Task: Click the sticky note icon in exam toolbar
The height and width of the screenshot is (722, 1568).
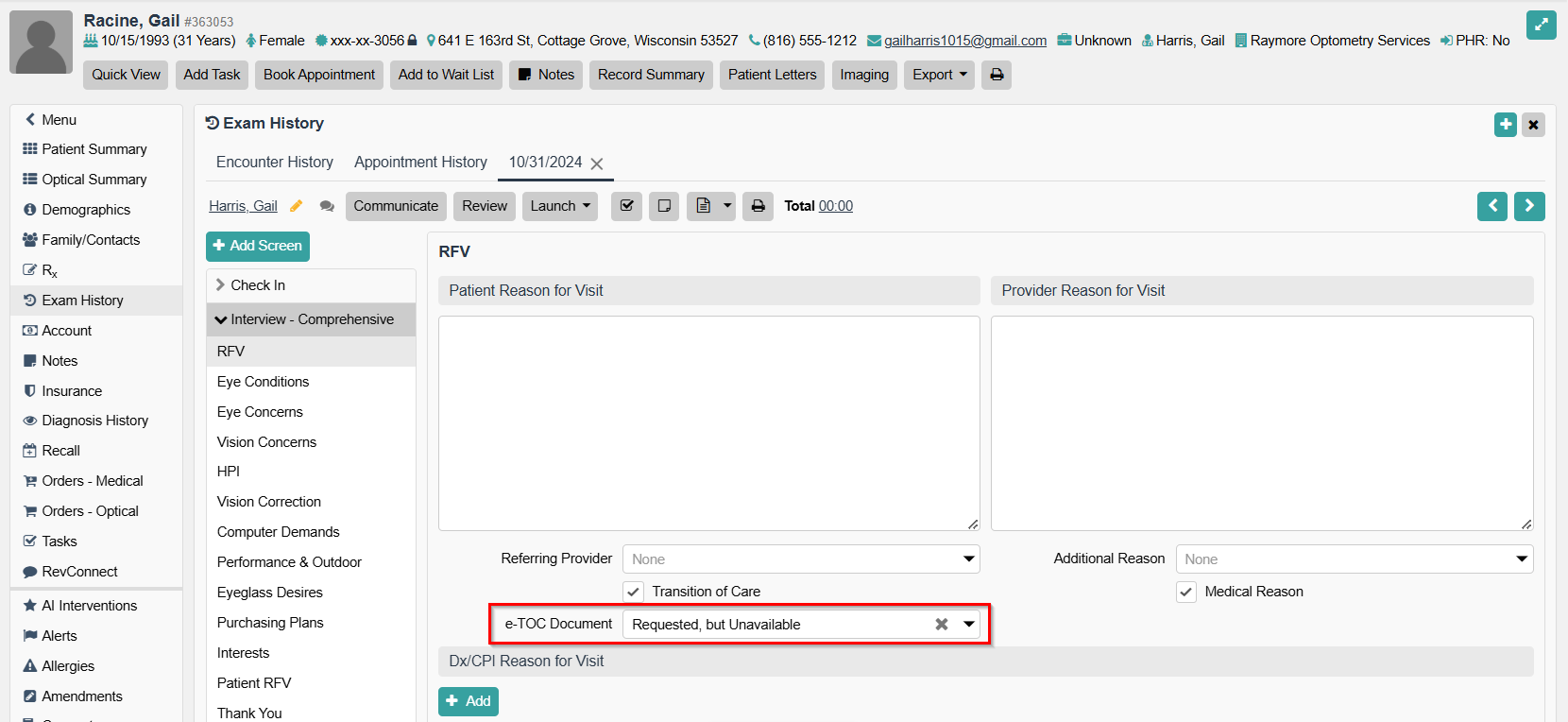Action: pos(664,206)
